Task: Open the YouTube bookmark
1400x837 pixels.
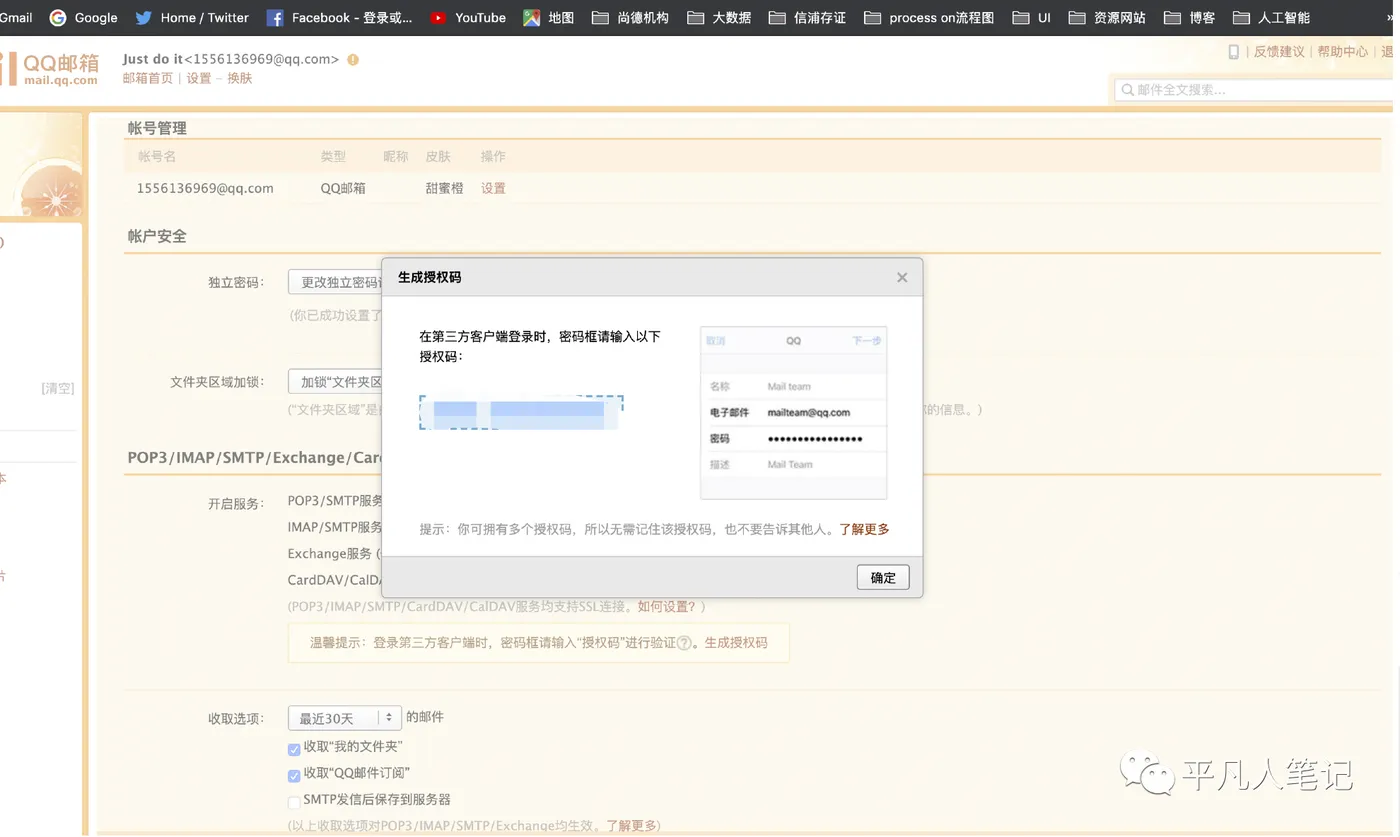Action: (468, 17)
